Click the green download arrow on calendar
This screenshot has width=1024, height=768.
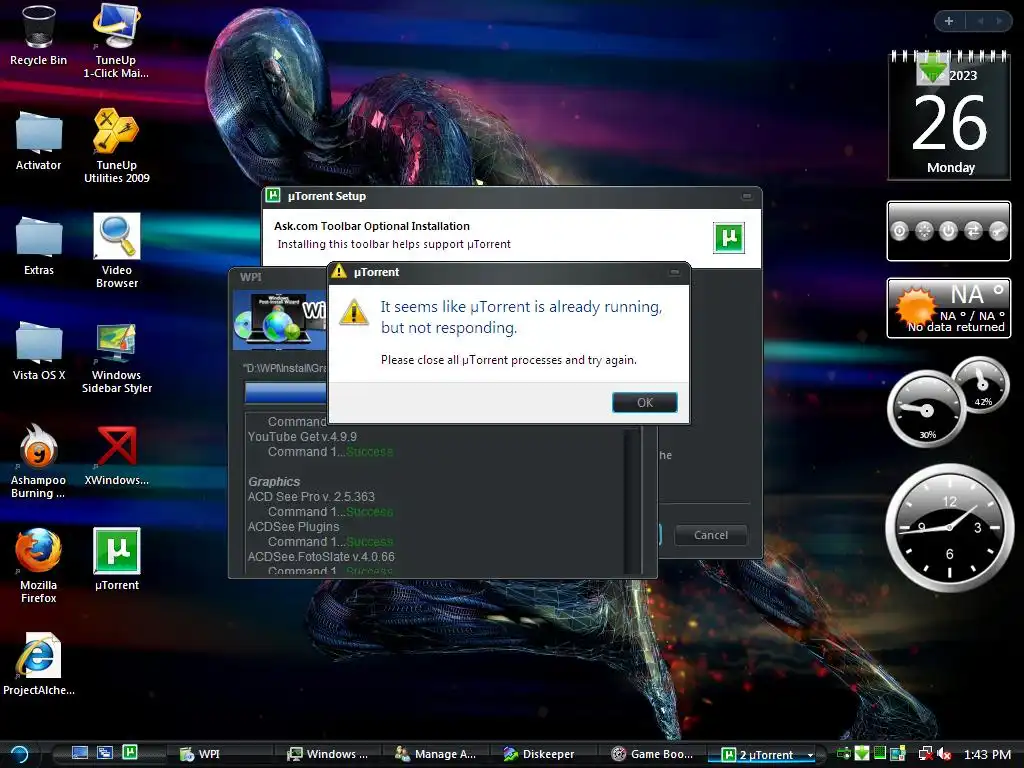pos(932,69)
